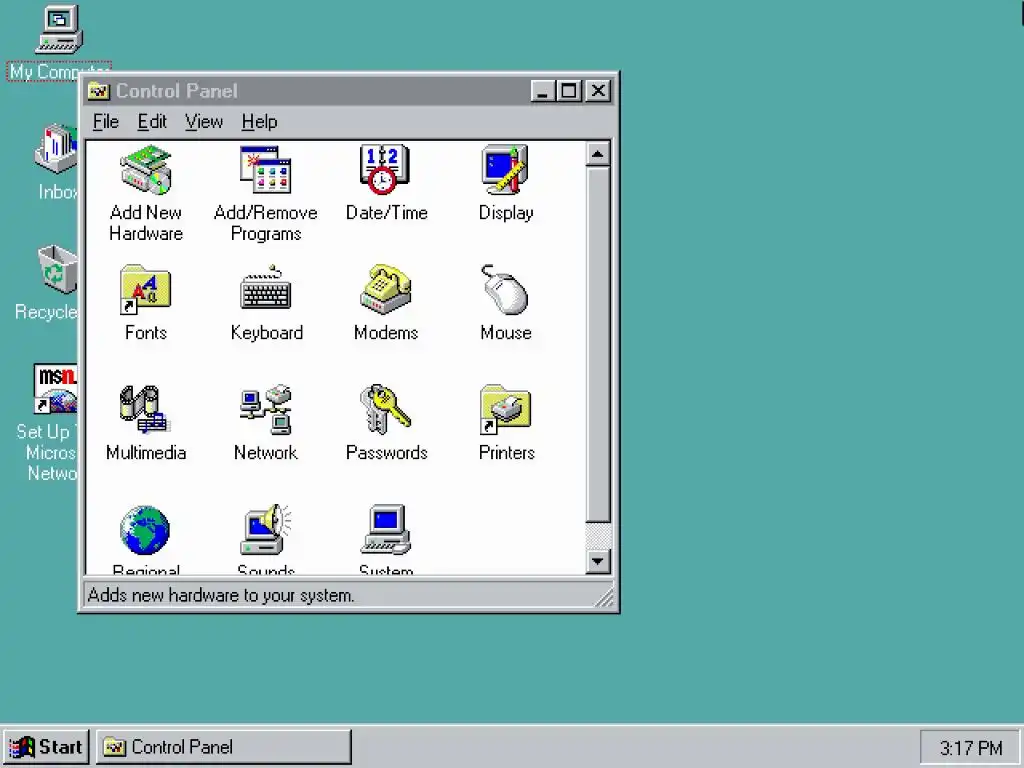
Task: Maximize the Control Panel window
Action: pos(568,91)
